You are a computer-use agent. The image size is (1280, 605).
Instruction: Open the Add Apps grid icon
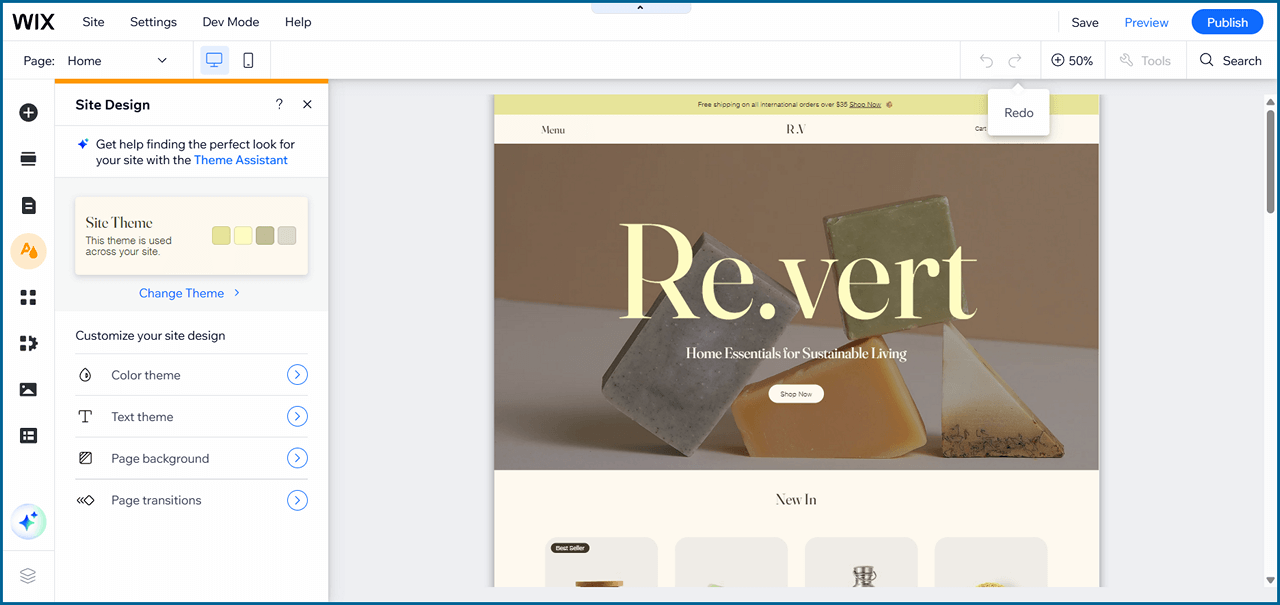coord(28,297)
